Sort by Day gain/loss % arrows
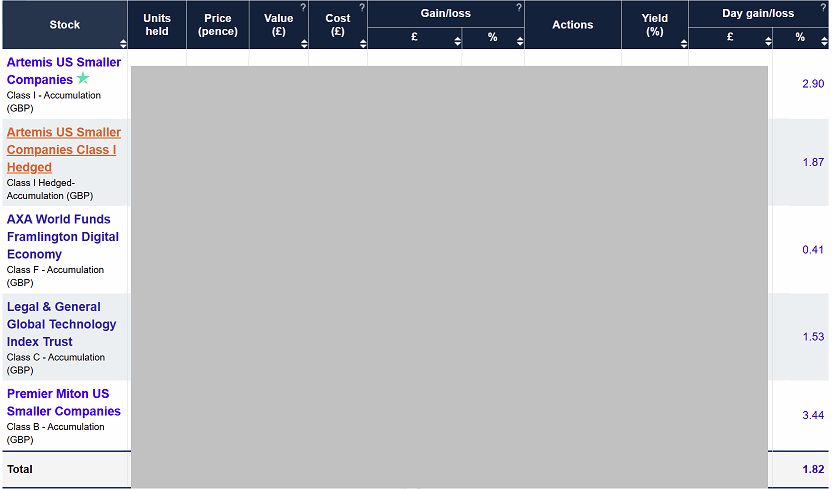Screen dimensions: 832x489 (x=823, y=41)
